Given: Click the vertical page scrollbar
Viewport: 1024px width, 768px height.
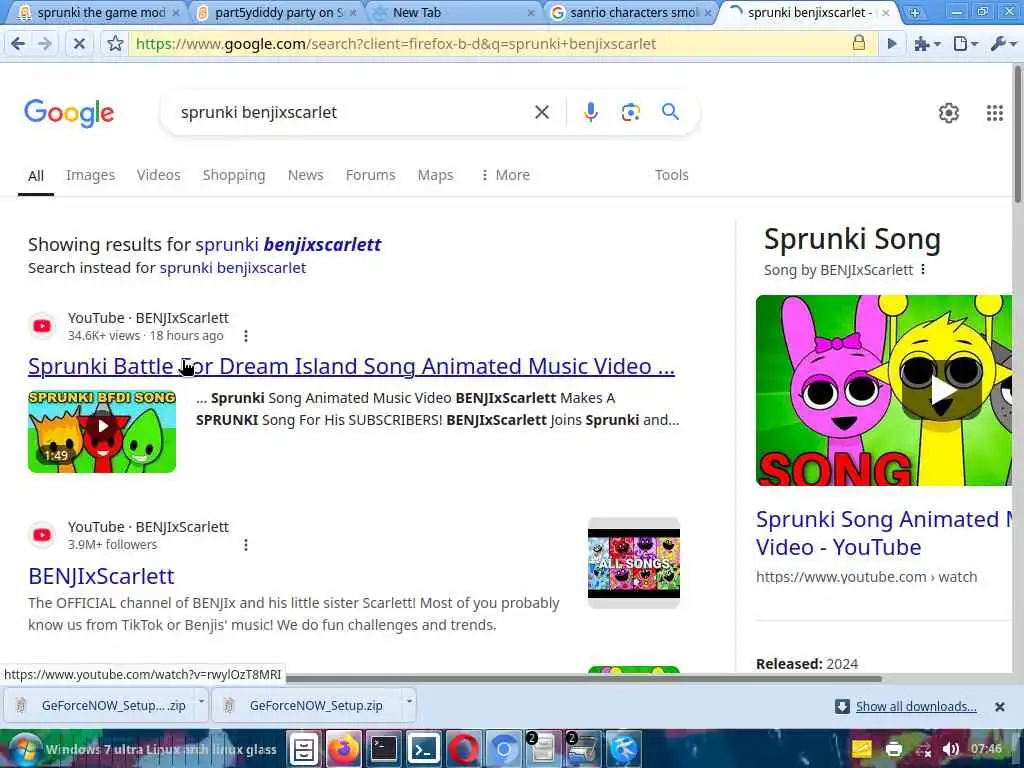Looking at the screenshot, I should pyautogui.click(x=1018, y=133).
